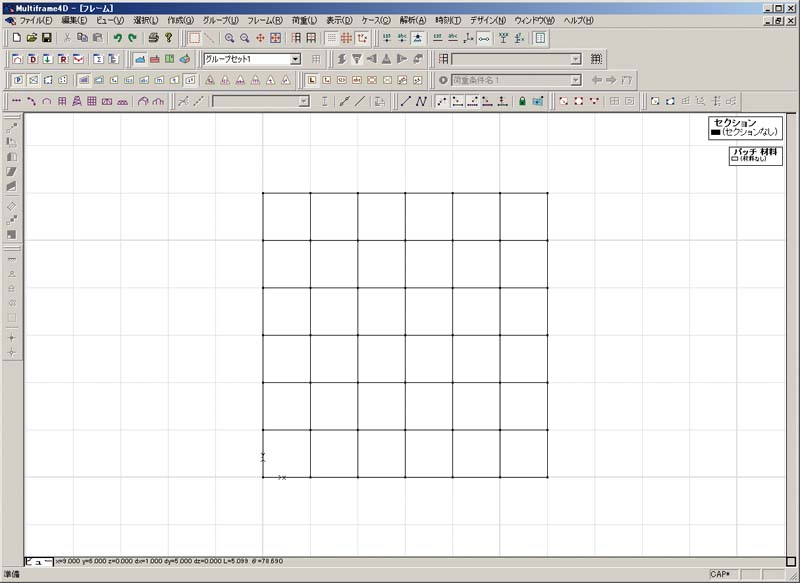Open the ビュー(V) menu
Image resolution: width=800 pixels, height=583 pixels.
(110, 20)
